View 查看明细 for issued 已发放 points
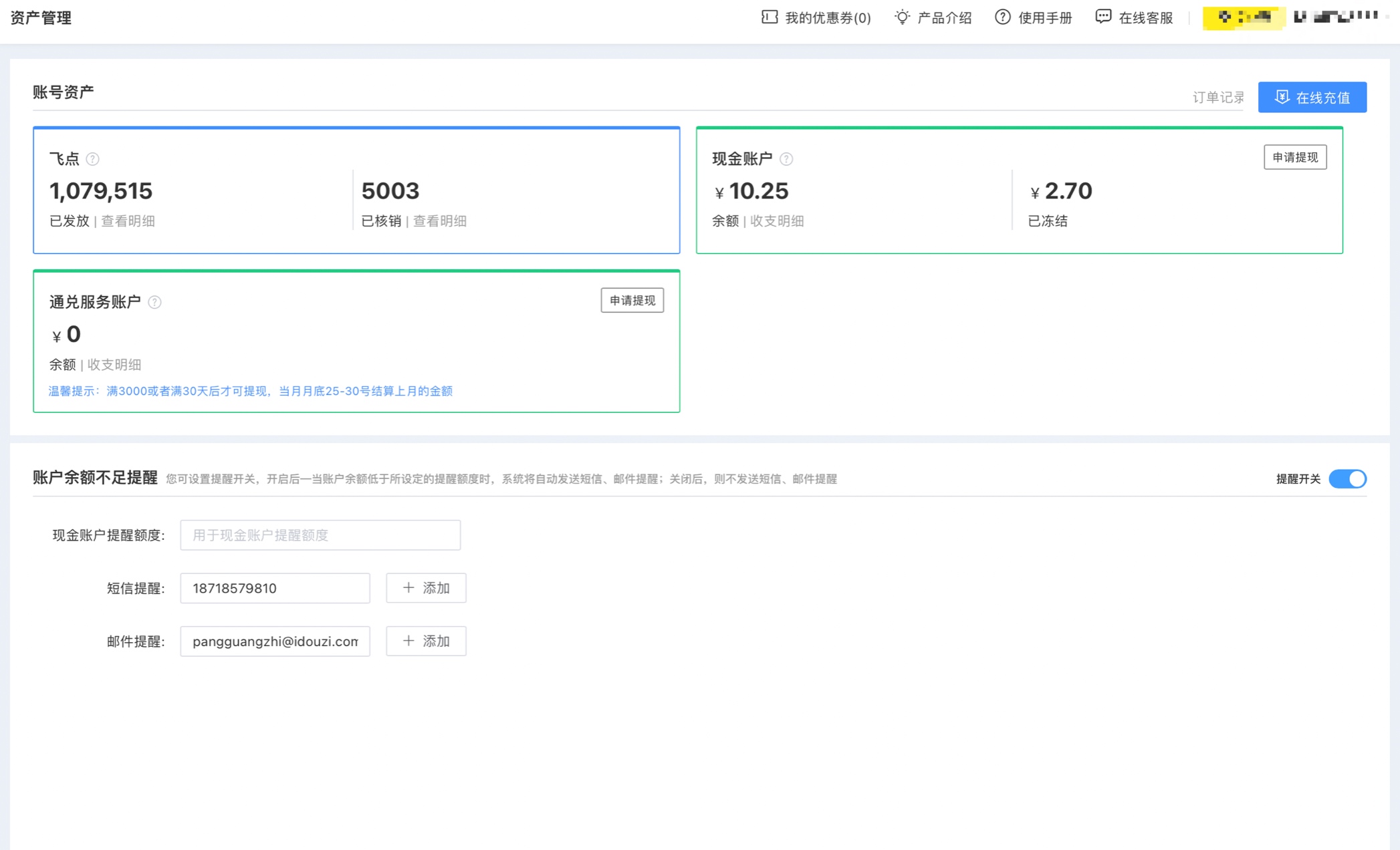Screen dimensions: 1400x850 pyautogui.click(x=128, y=221)
